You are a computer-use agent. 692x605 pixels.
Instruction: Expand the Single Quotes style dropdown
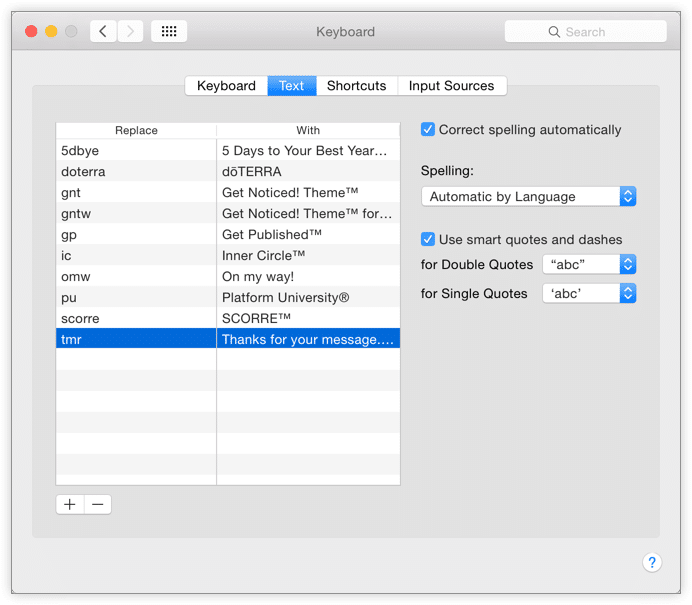coord(589,294)
